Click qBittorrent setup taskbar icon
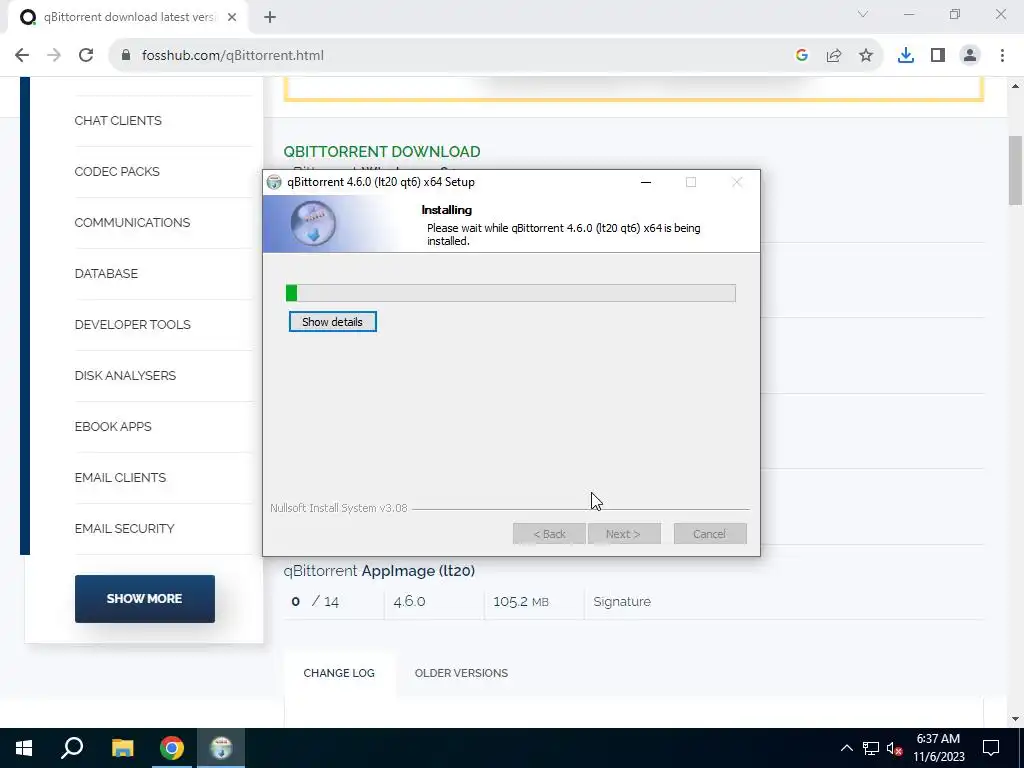Screen dimensions: 1024x768 (x=221, y=748)
